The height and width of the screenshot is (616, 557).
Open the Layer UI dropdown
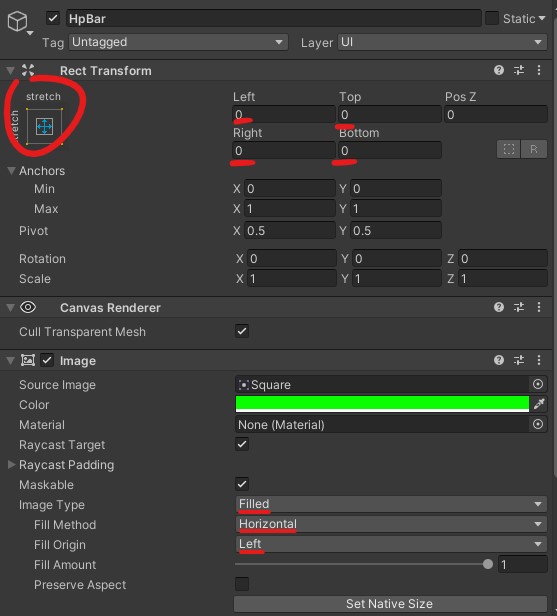point(442,42)
